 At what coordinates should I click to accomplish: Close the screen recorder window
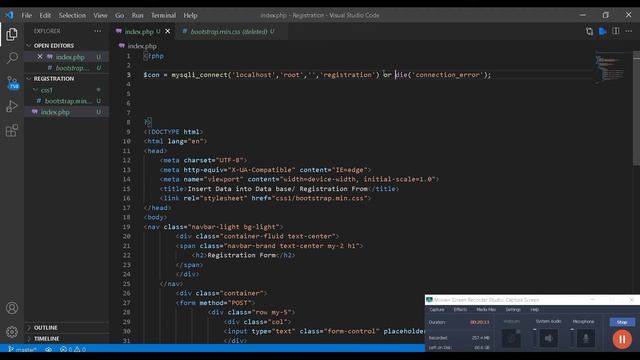click(x=631, y=300)
